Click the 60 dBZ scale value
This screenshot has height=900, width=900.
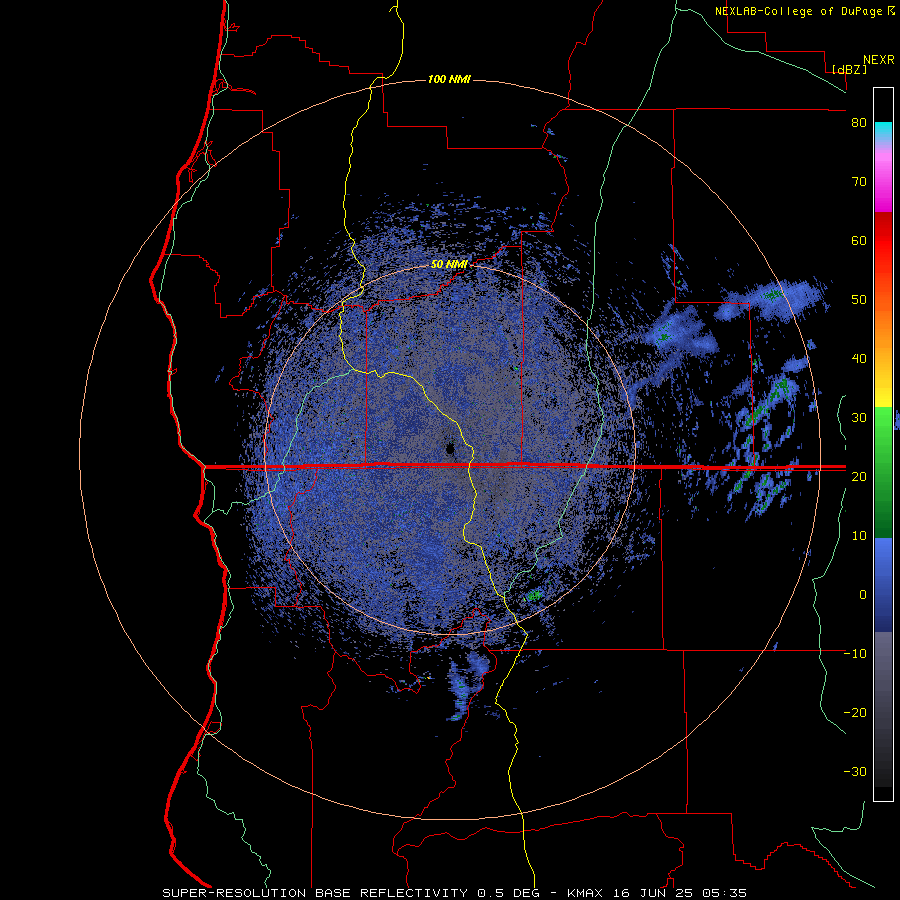859,240
